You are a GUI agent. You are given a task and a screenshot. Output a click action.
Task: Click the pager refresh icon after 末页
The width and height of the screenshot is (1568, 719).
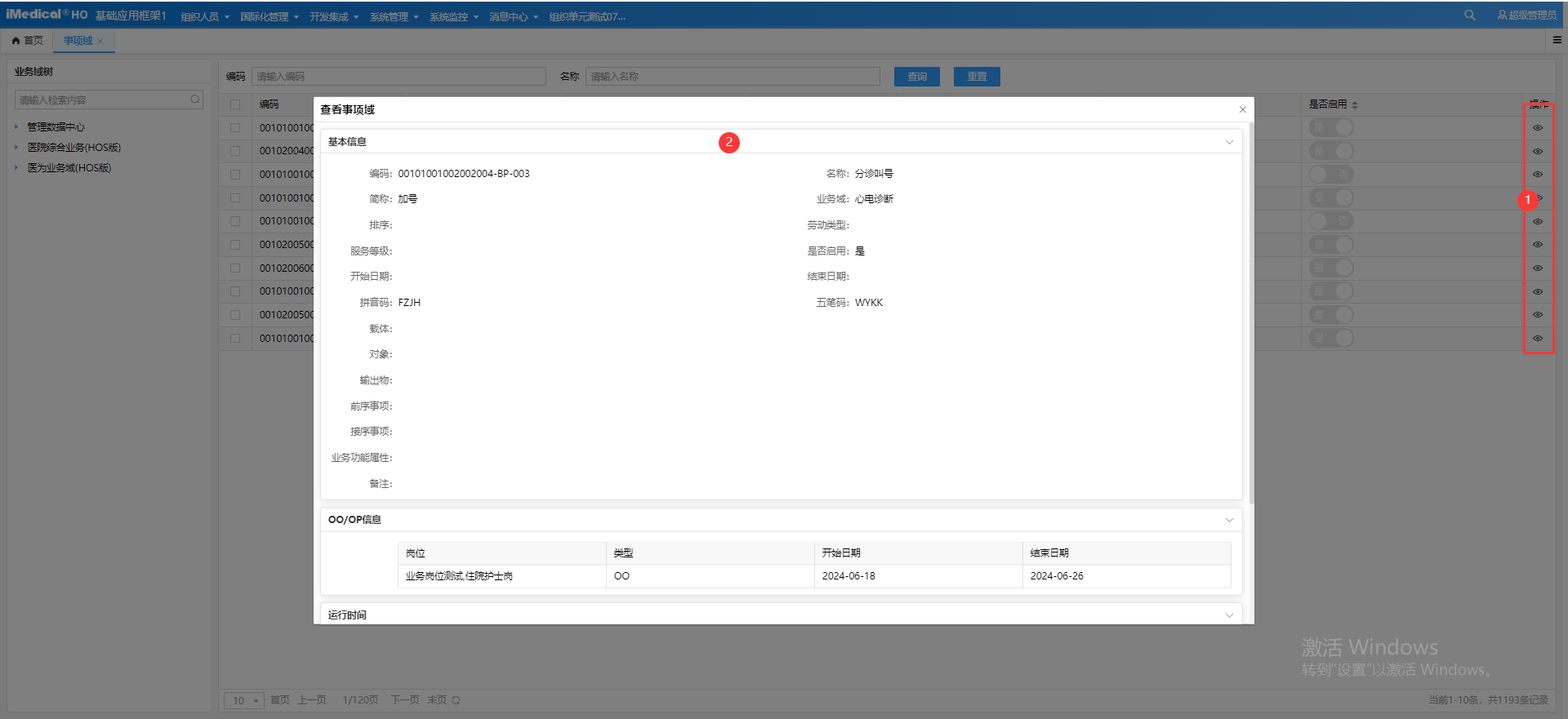pos(456,700)
